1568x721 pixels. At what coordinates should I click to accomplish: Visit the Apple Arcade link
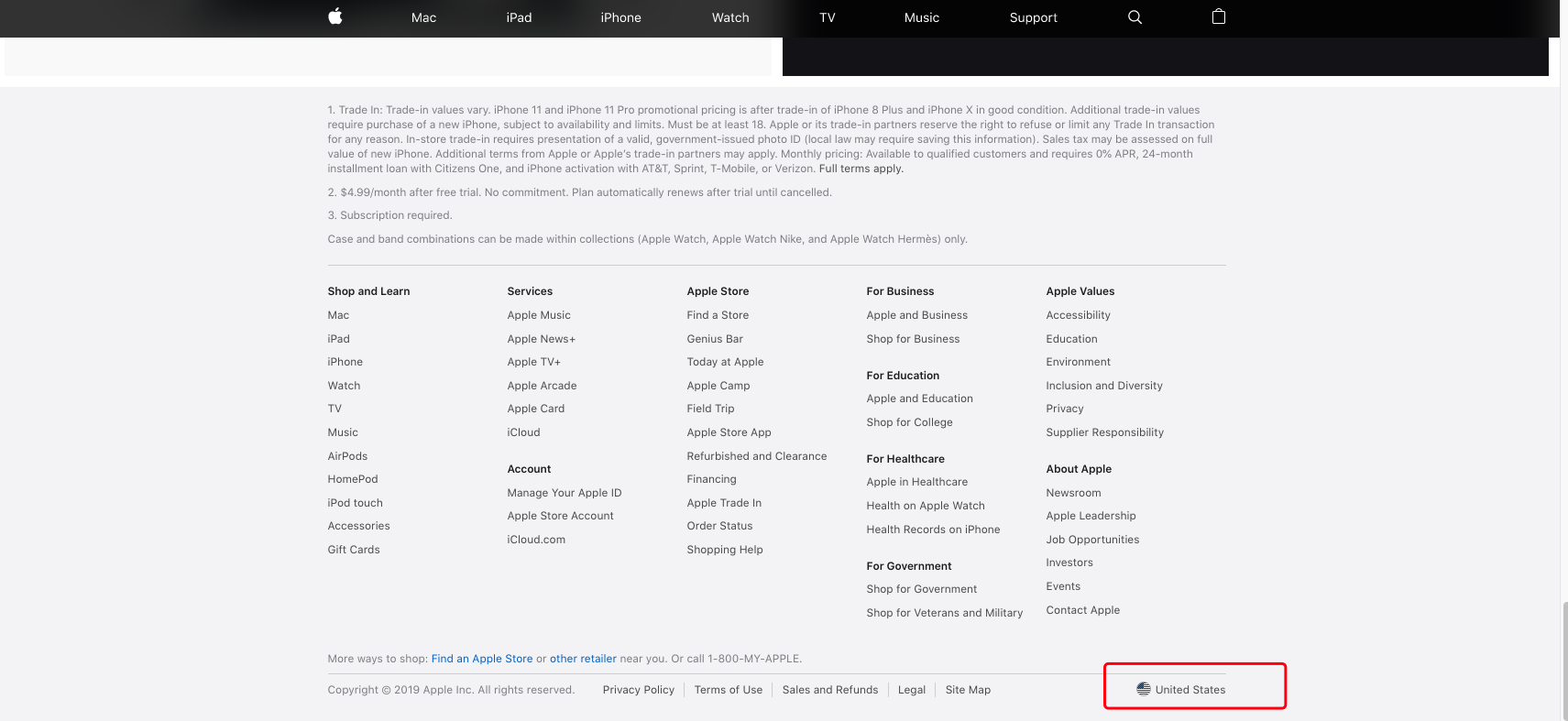click(x=543, y=386)
